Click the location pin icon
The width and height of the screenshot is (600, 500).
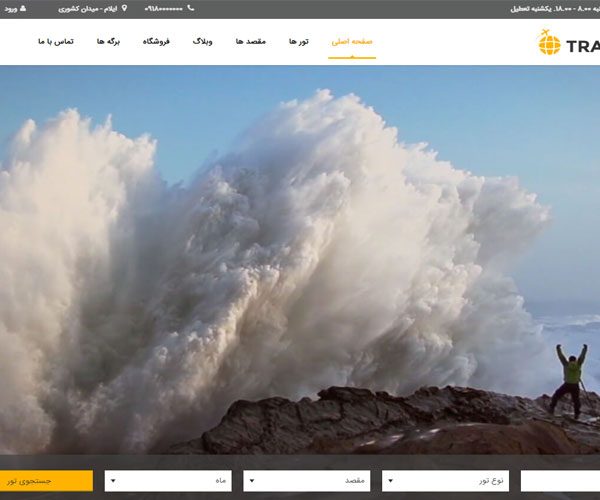(x=125, y=8)
